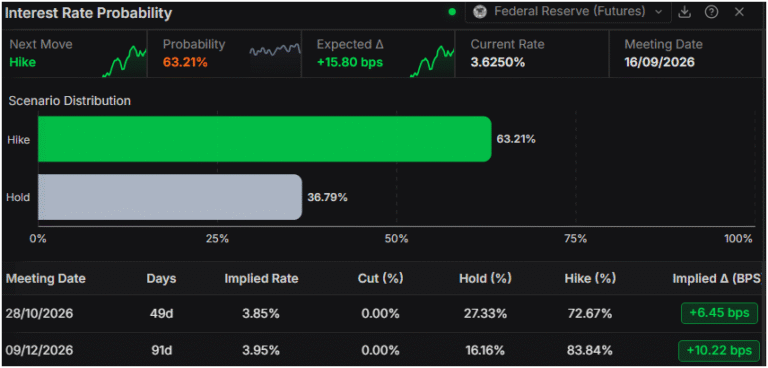Sort by Implied Rate column header

pos(261,279)
